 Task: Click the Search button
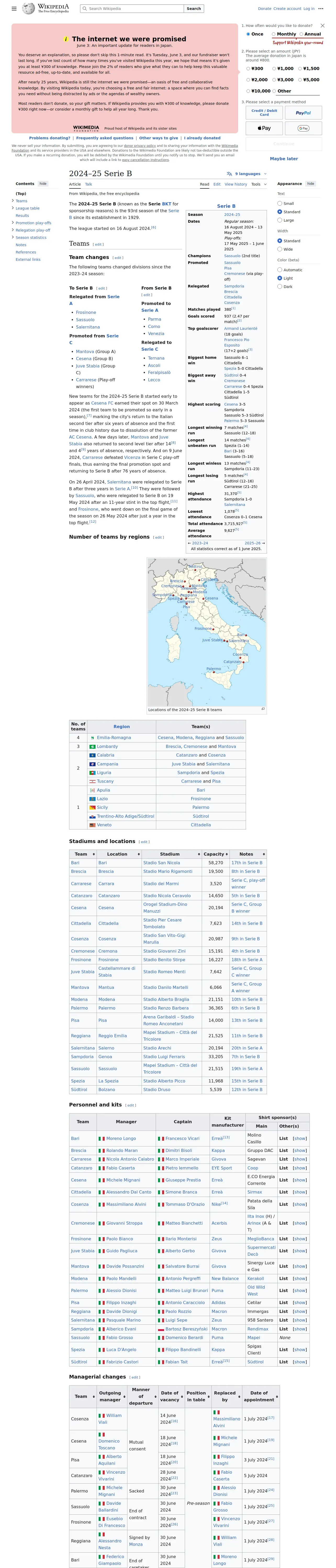(x=194, y=9)
